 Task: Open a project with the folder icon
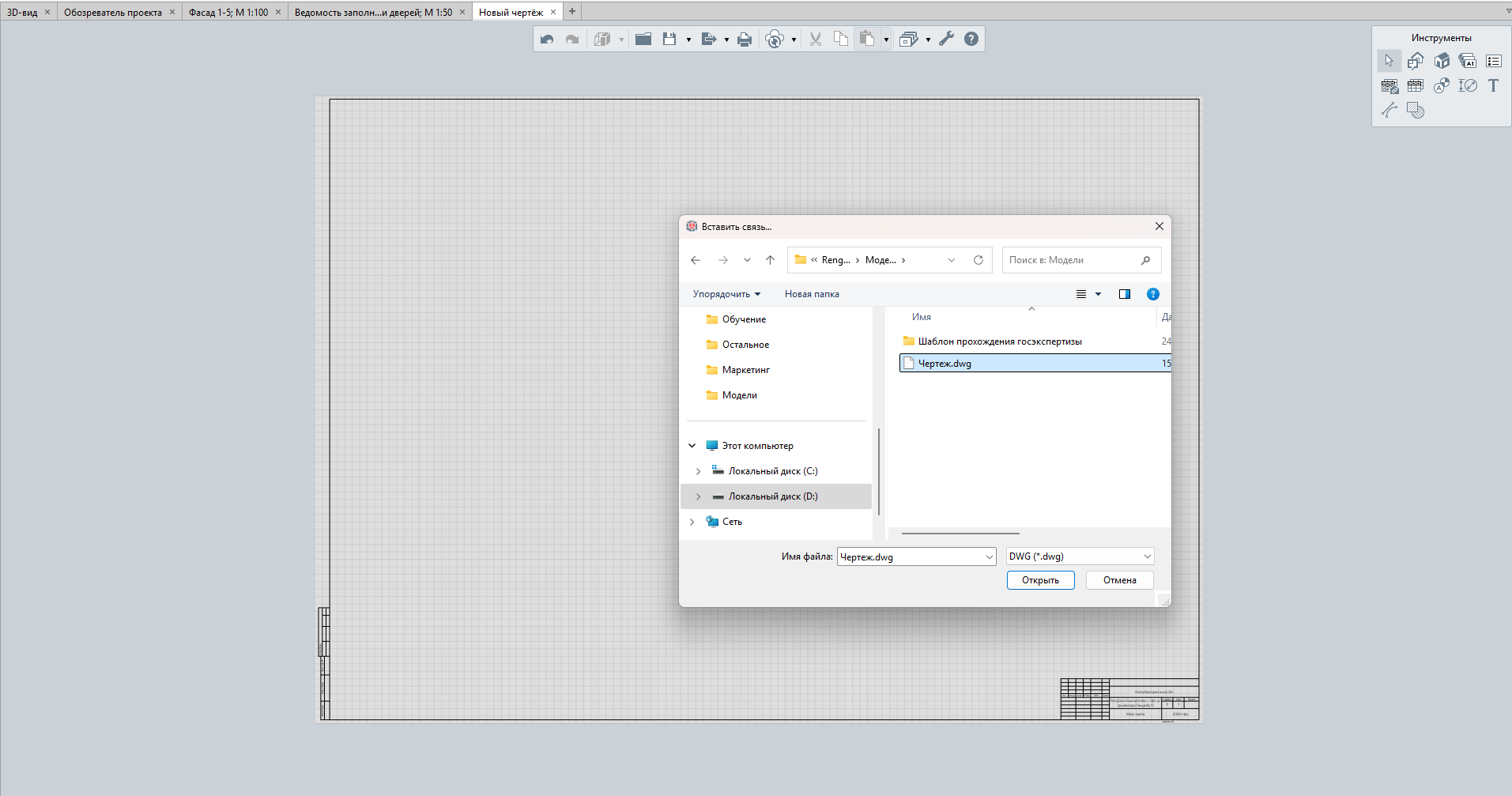(x=643, y=39)
